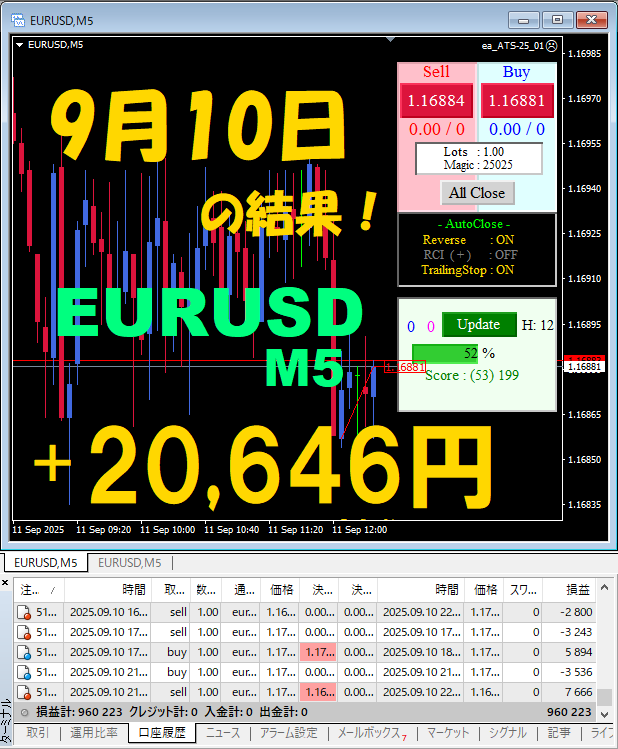
Task: Click the buy order icon in the 5 894 row
Action: pyautogui.click(x=24, y=653)
